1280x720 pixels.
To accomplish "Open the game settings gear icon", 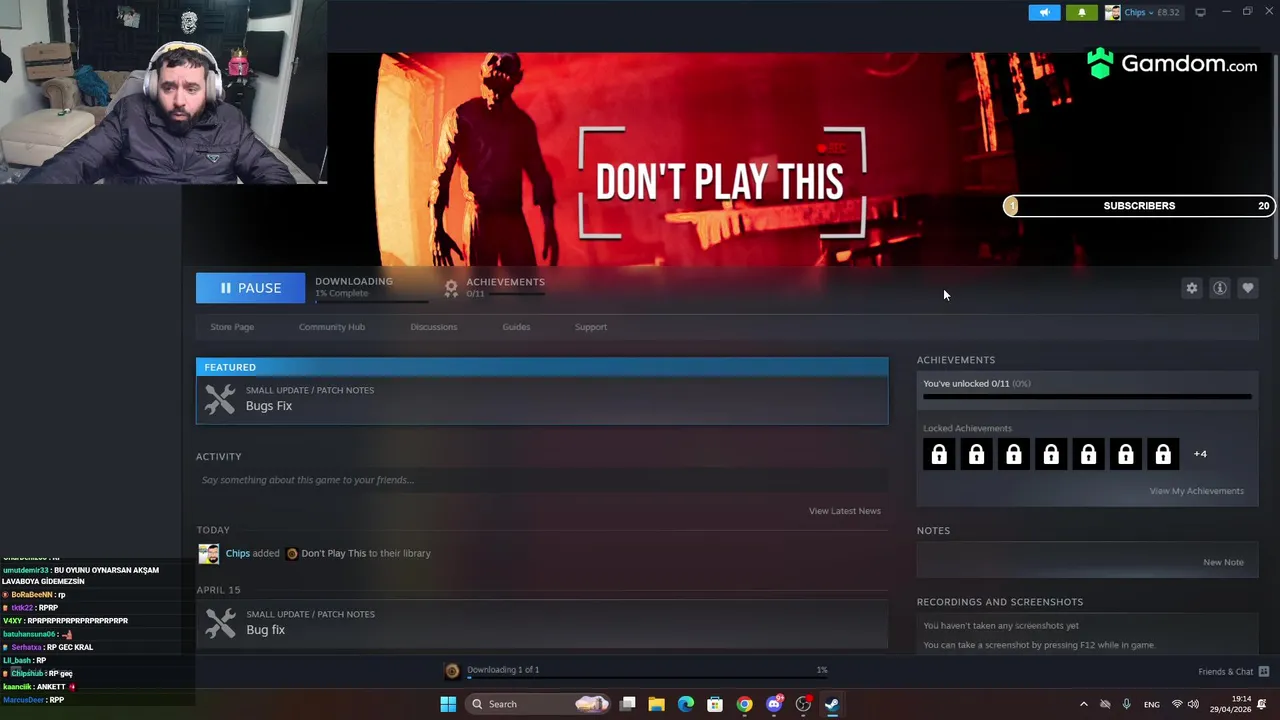I will pyautogui.click(x=1191, y=288).
